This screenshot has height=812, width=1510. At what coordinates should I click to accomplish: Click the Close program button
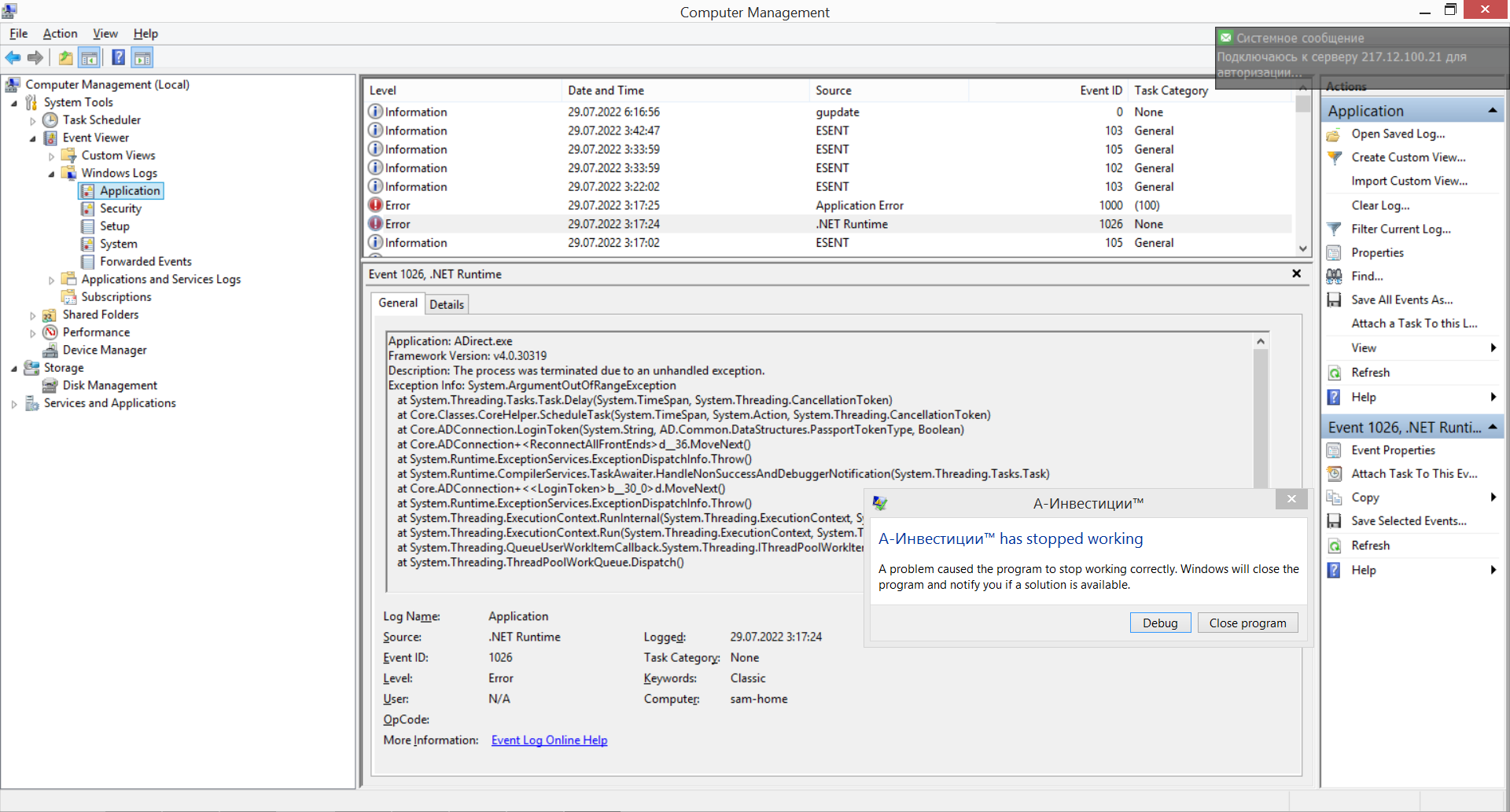1247,623
